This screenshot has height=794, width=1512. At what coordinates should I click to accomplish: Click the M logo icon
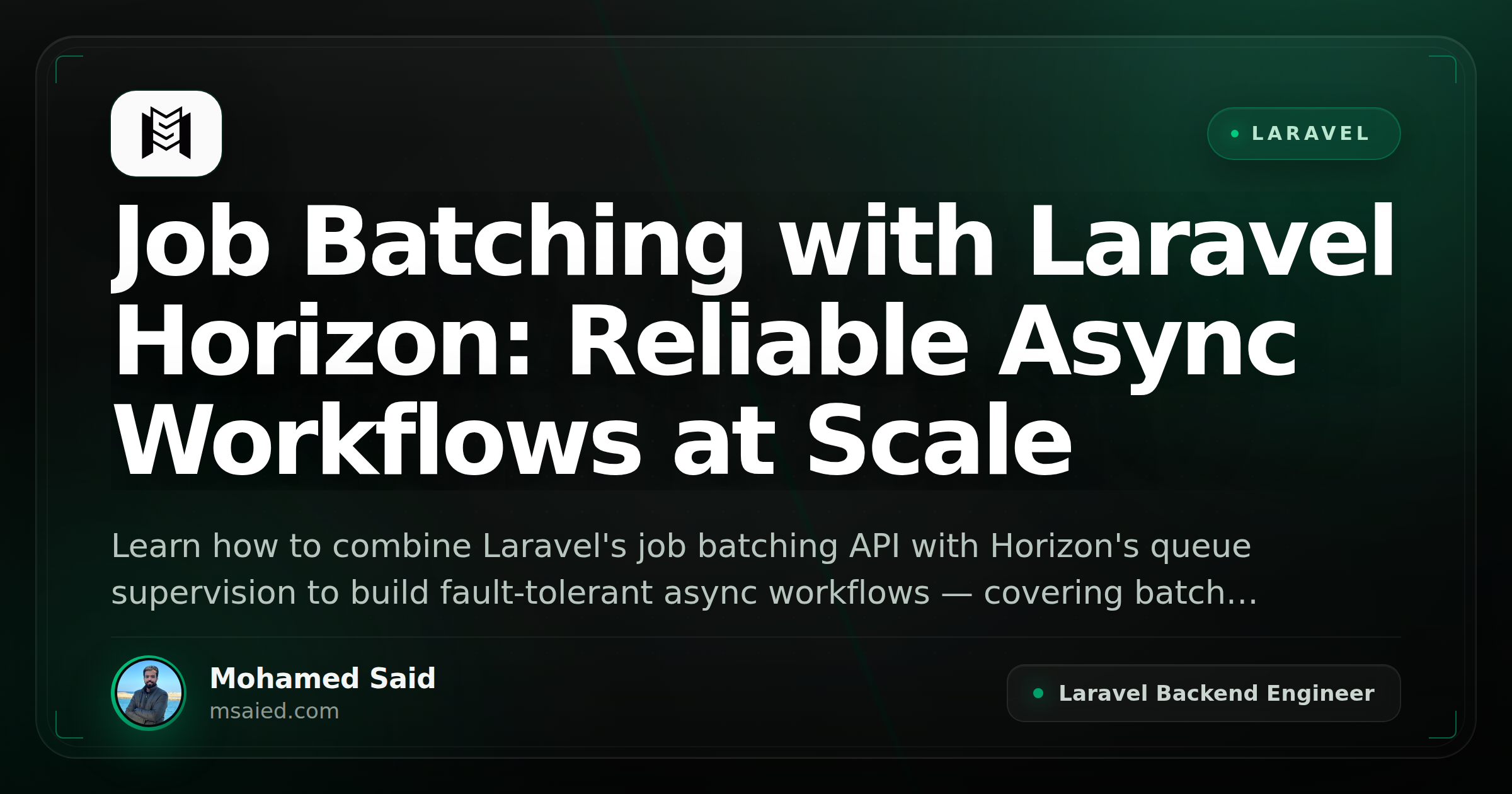click(166, 133)
